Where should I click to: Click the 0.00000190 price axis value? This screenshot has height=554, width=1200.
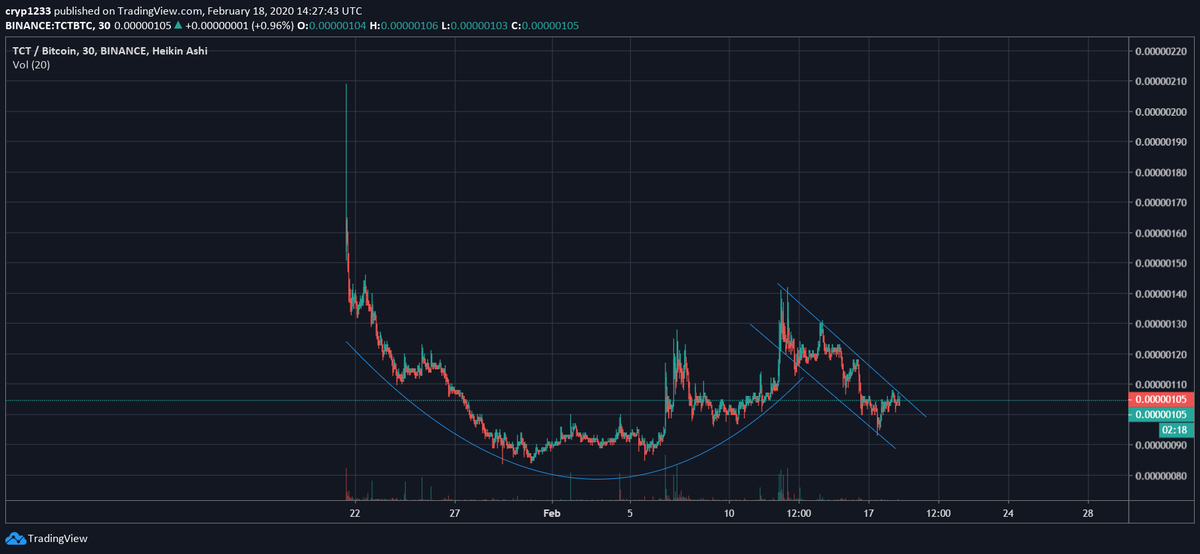[1162, 142]
